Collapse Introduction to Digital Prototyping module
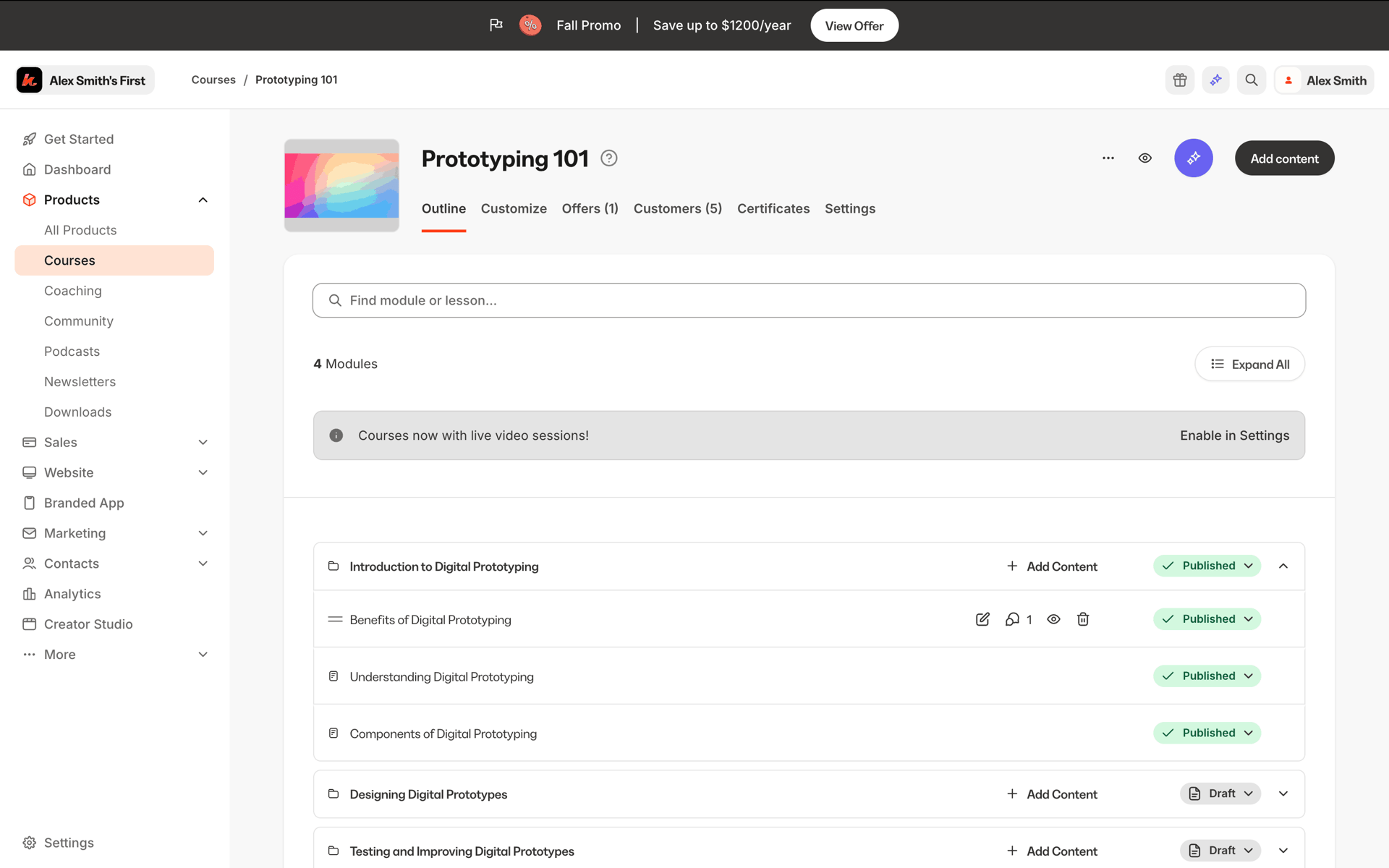This screenshot has width=1389, height=868. [1283, 566]
